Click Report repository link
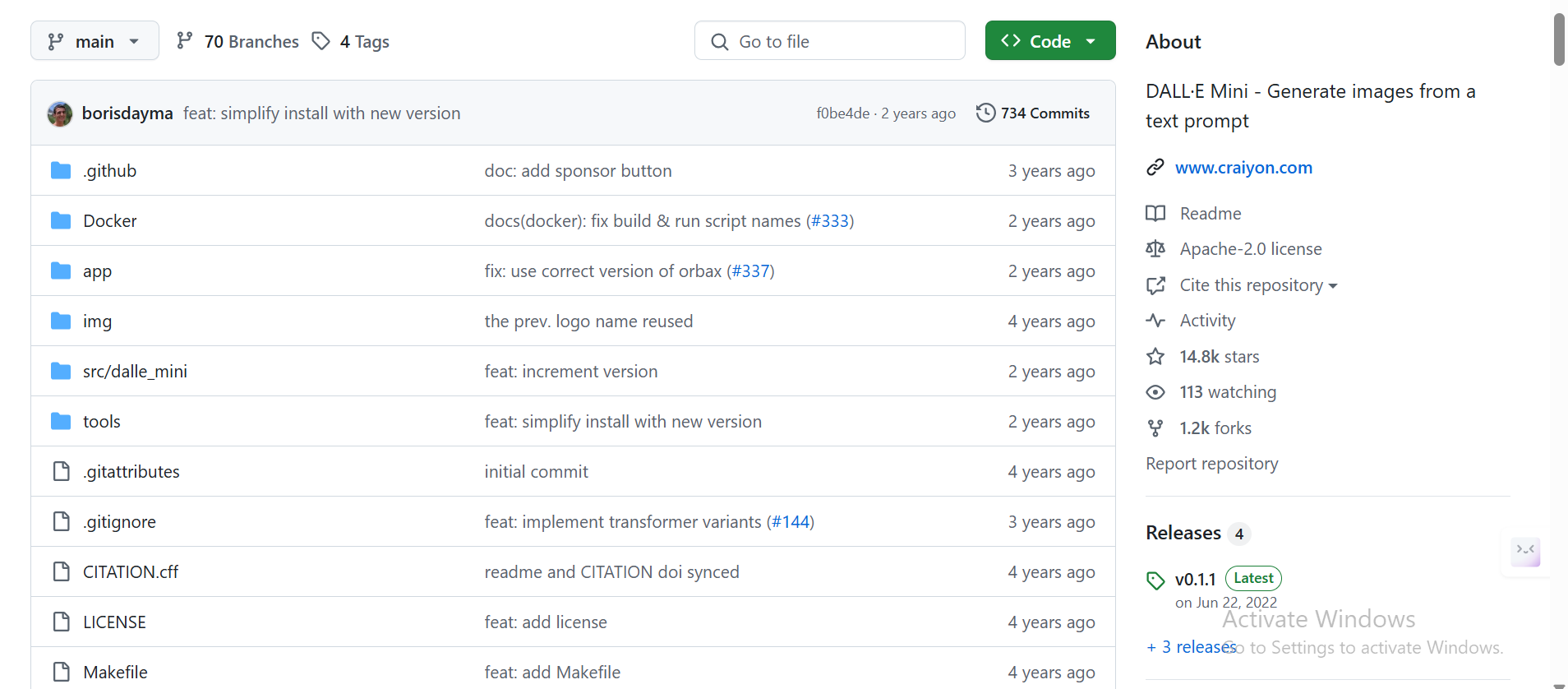This screenshot has width=1568, height=689. 1212,464
